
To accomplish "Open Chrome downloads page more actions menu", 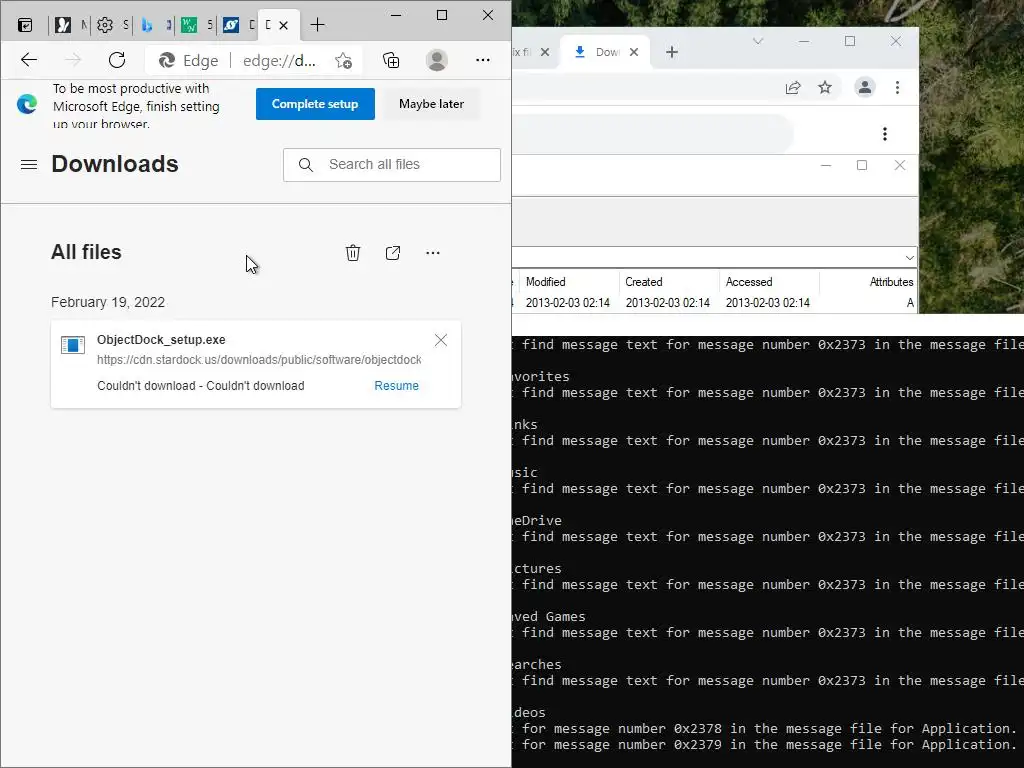I will click(x=885, y=134).
